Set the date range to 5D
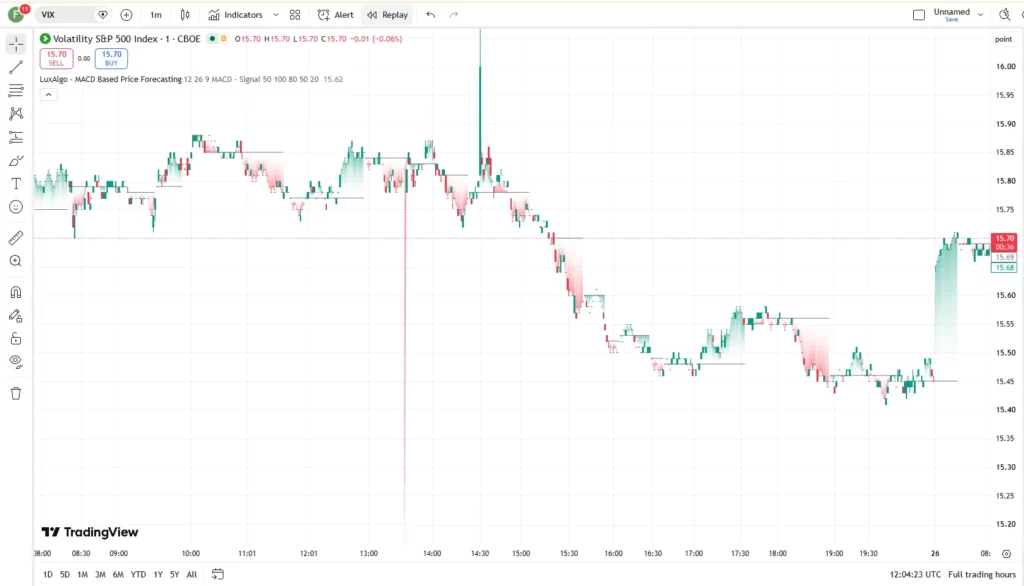The height and width of the screenshot is (586, 1024). [65, 574]
